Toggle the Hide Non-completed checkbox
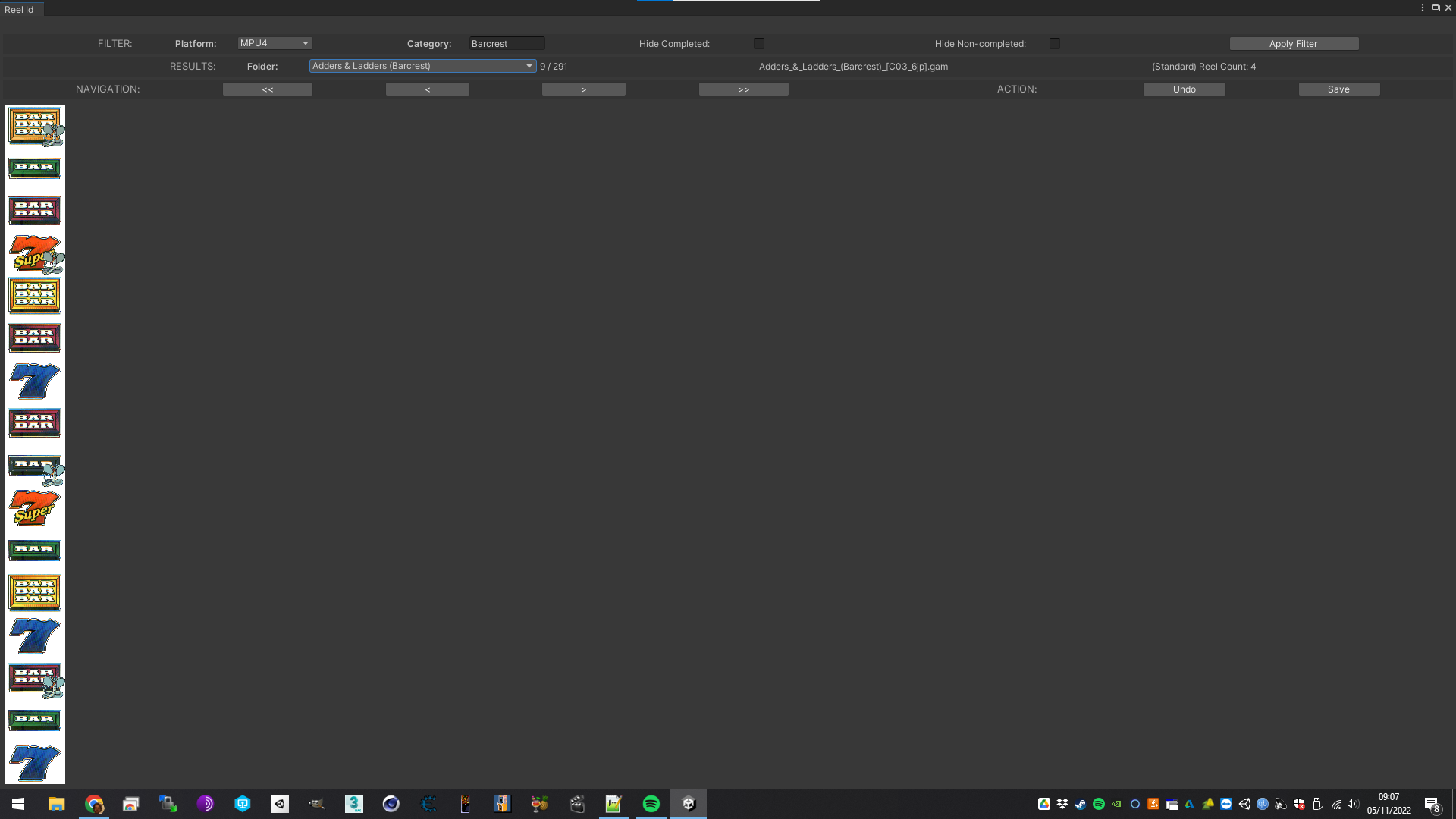 [1054, 43]
